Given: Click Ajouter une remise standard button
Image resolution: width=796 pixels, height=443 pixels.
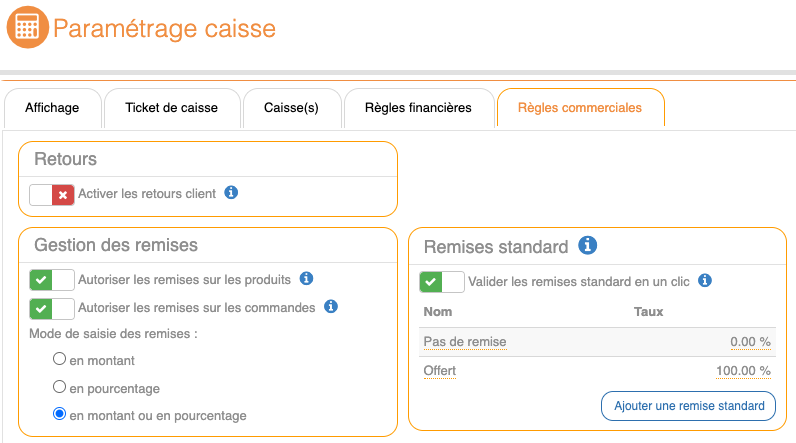Looking at the screenshot, I should coord(688,405).
